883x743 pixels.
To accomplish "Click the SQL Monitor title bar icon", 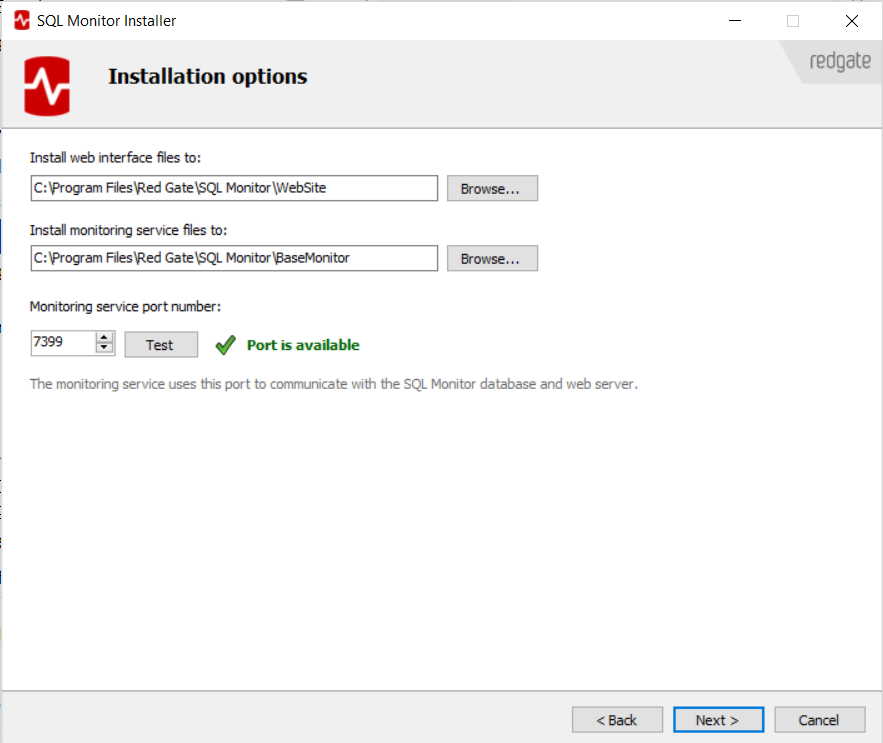I will (x=21, y=20).
